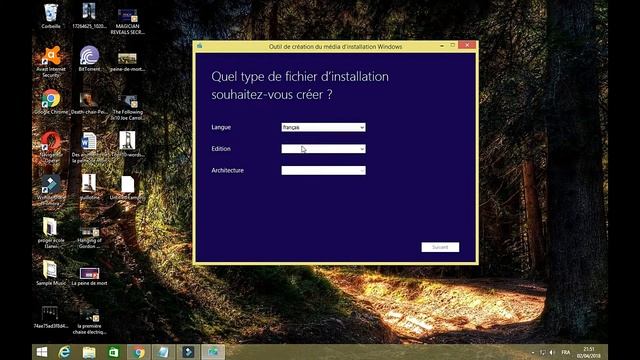Select the Google Chrome desktop shortcut
640x360 pixels.
[x=51, y=102]
